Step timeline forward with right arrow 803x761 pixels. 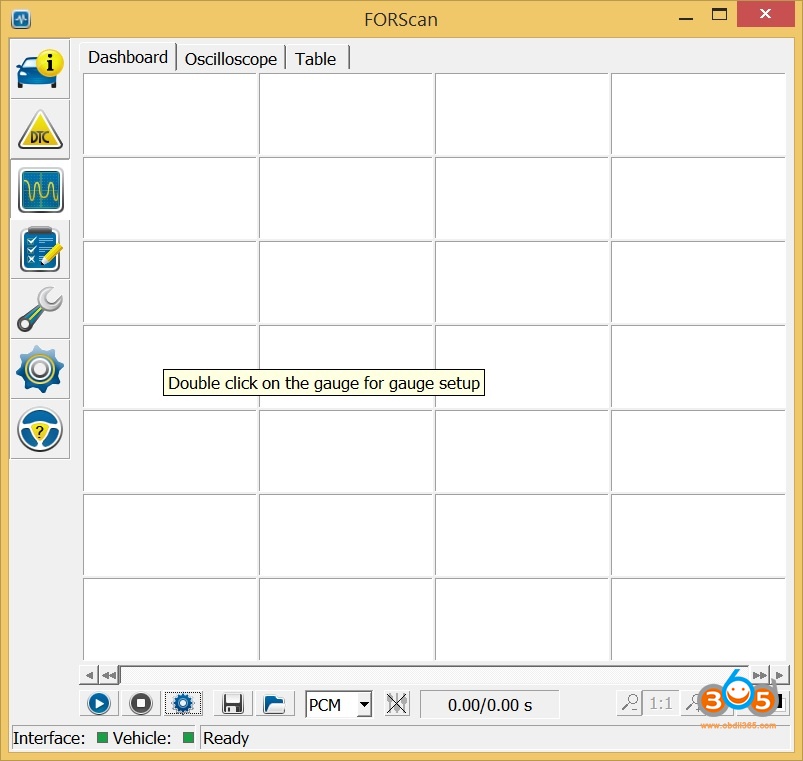779,675
